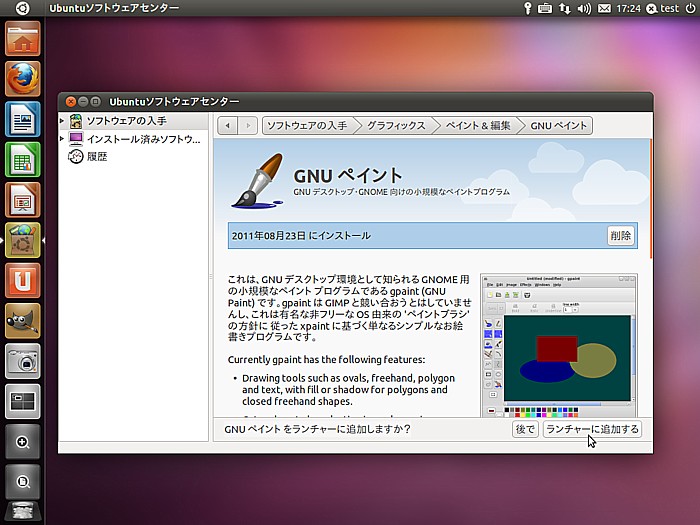Image resolution: width=700 pixels, height=525 pixels.
Task: Click the 削除 remove button
Action: (621, 235)
